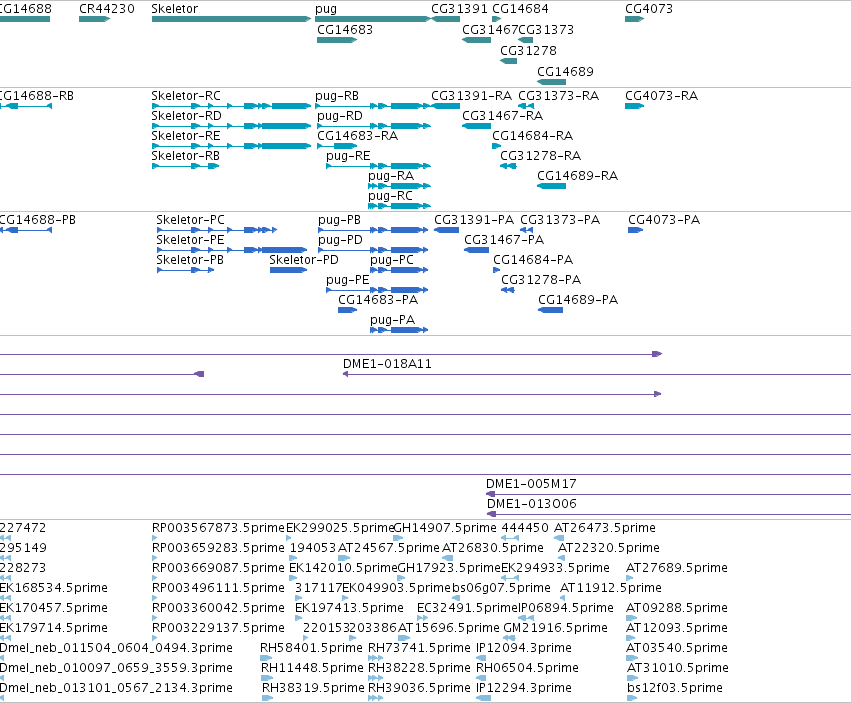This screenshot has width=851, height=703.
Task: Select the Skeletor gene feature label
Action: click(175, 9)
